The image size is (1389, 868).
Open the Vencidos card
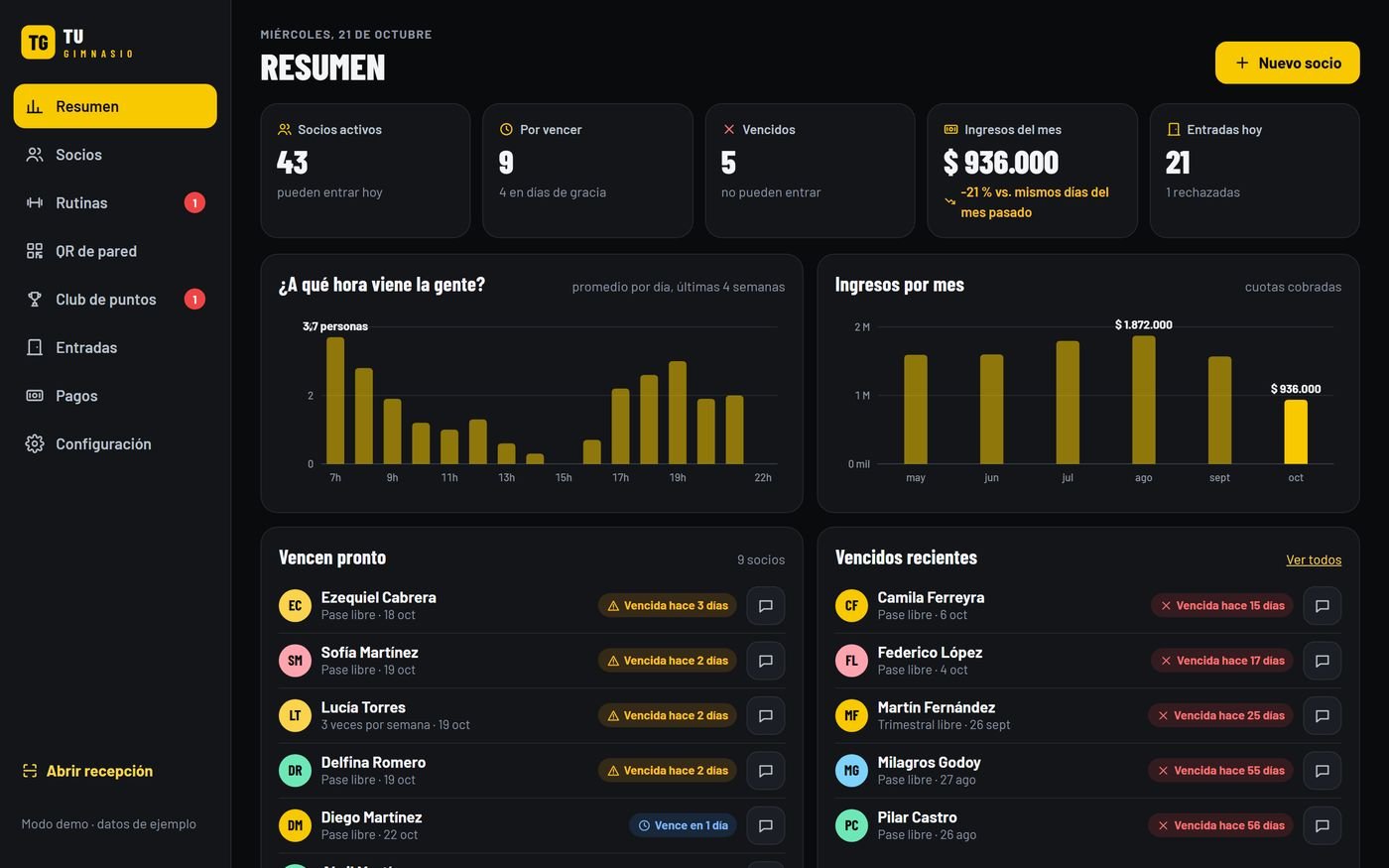tap(810, 171)
